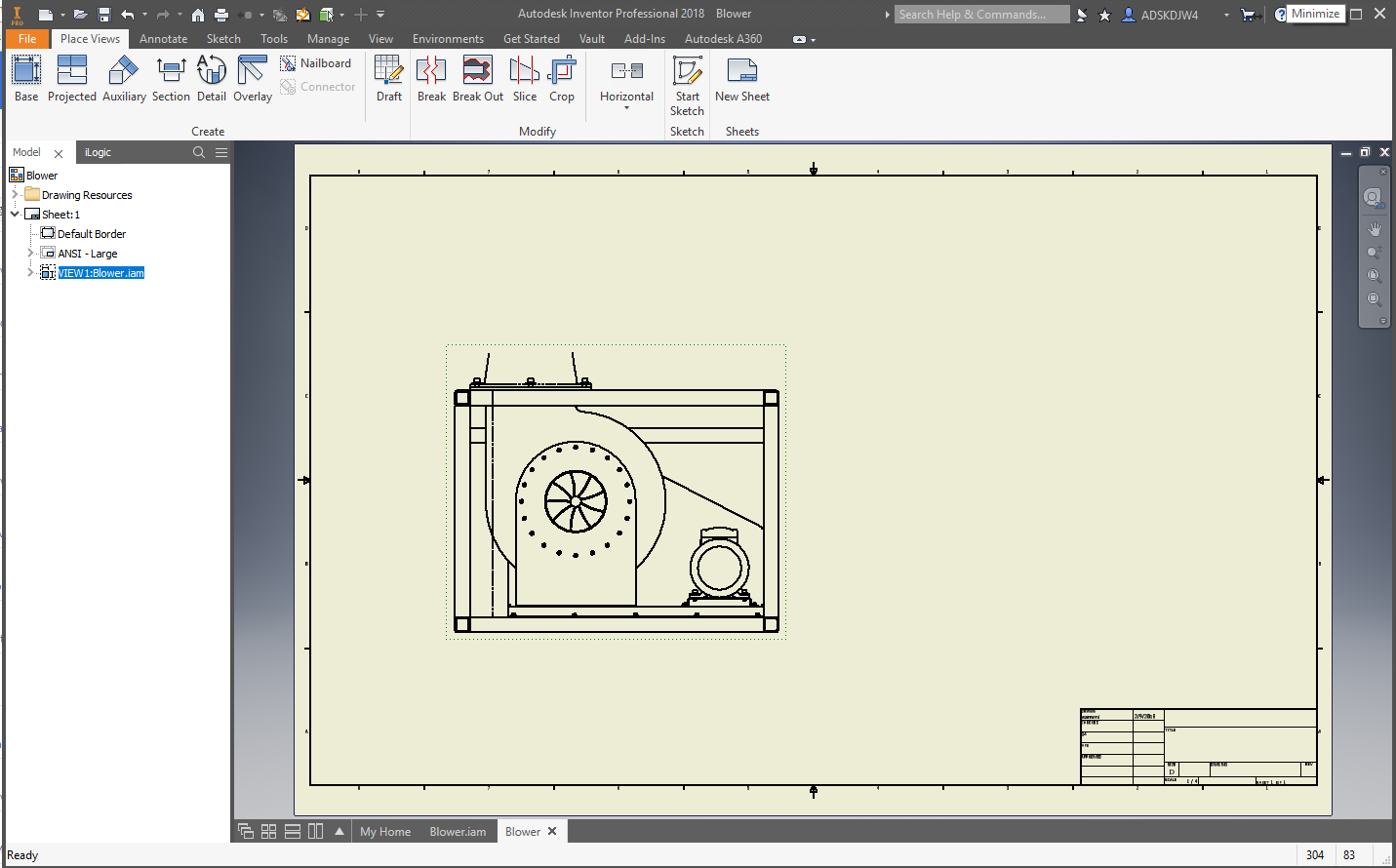
Task: Expand the Drawing Resources folder
Action: click(x=16, y=194)
